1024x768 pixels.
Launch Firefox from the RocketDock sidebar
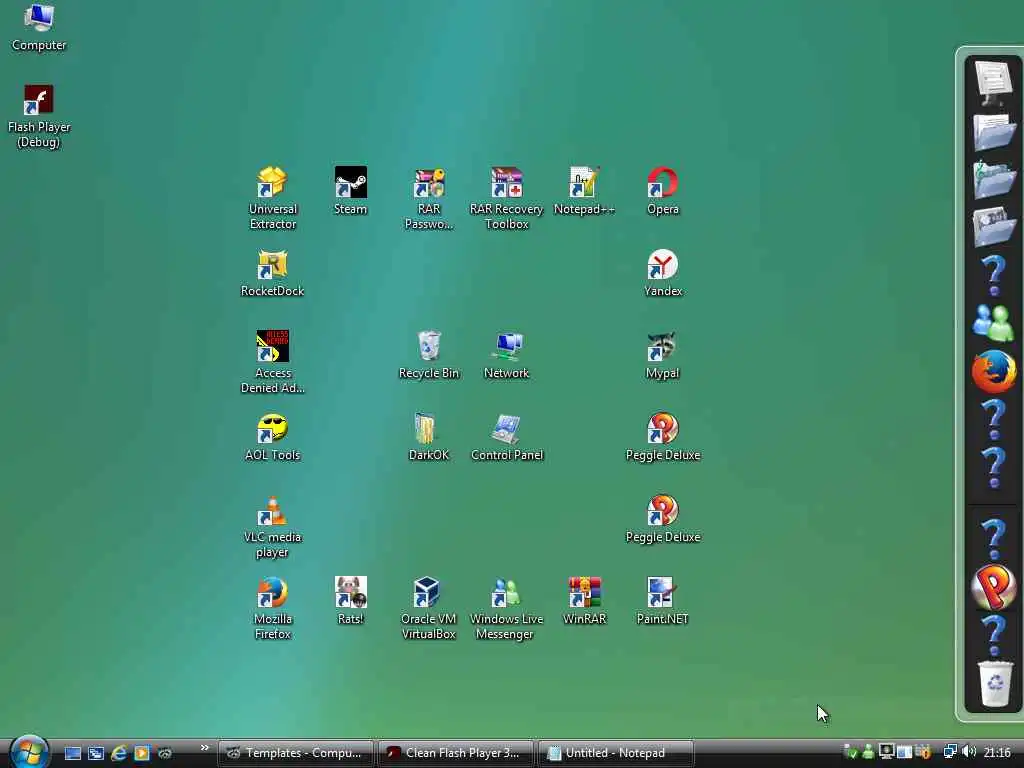(x=993, y=370)
